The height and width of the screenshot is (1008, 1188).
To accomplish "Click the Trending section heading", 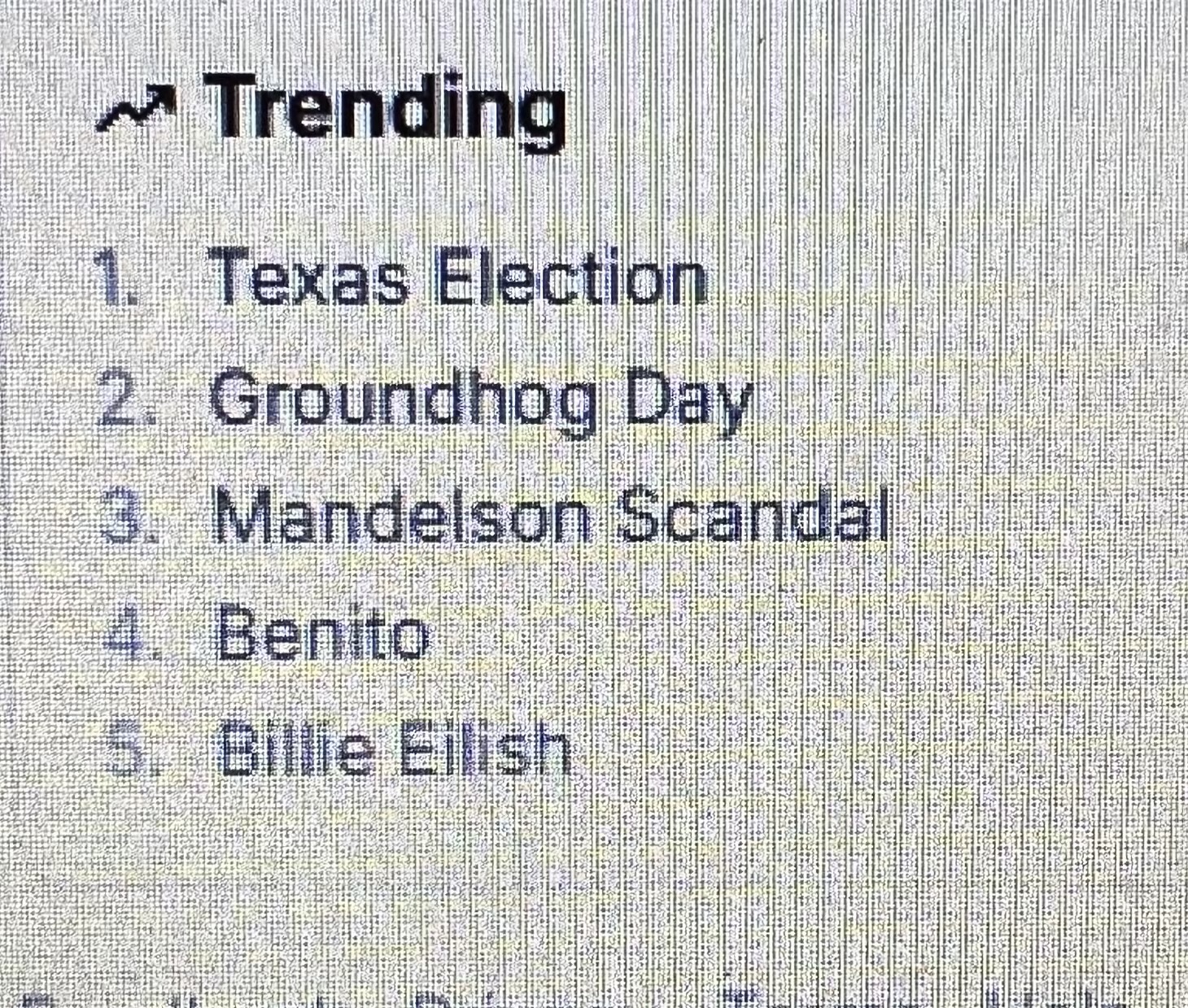I will (x=389, y=110).
